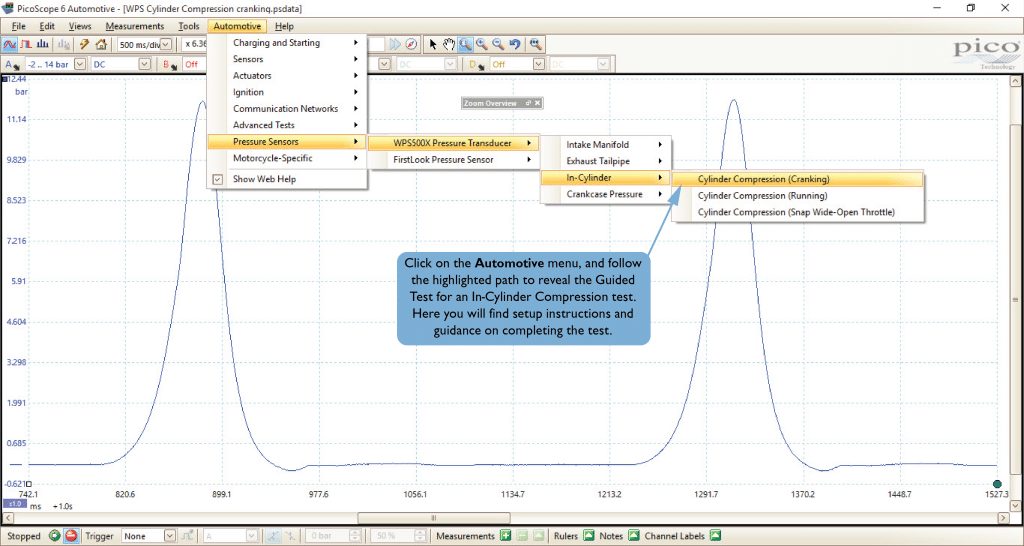Click the Channel D options button
The height and width of the screenshot is (546, 1024).
tap(477, 64)
